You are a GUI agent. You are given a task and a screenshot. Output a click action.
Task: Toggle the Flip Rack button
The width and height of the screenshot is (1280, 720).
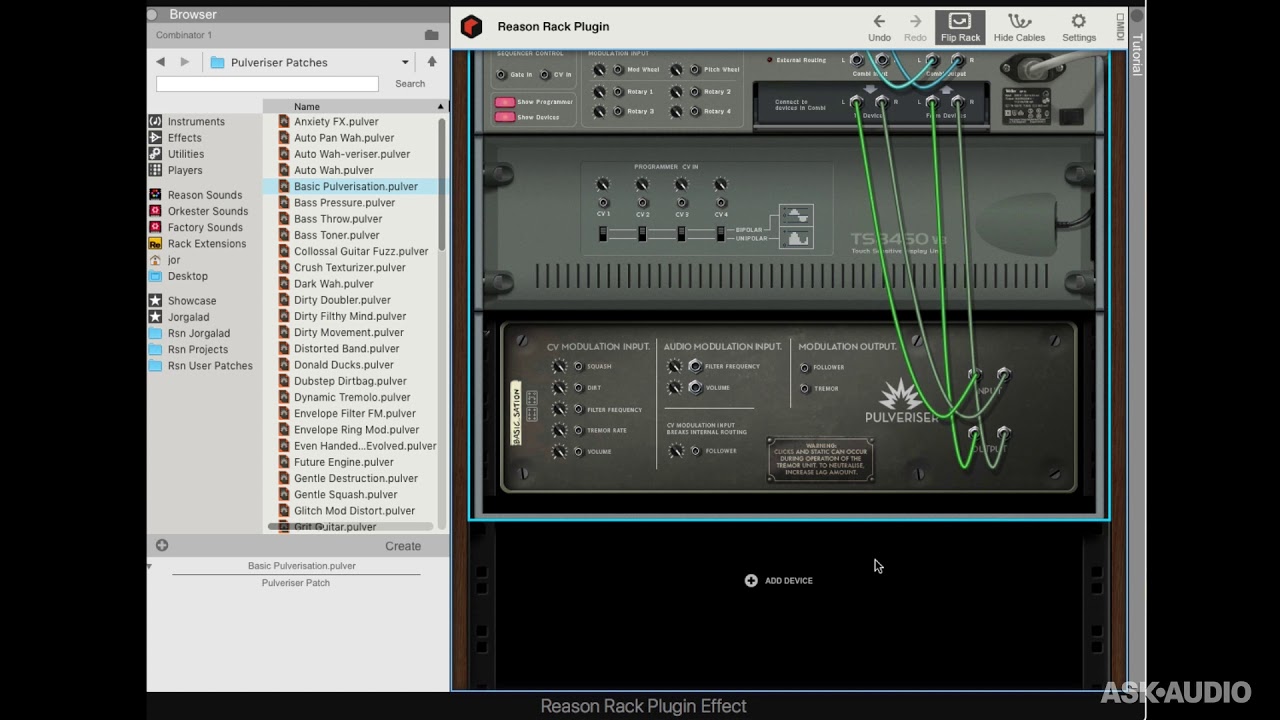(x=960, y=27)
